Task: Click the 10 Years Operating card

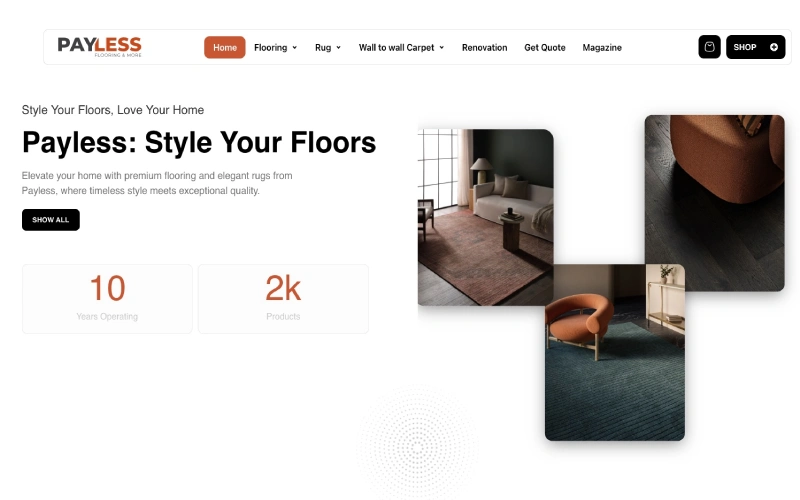Action: click(107, 299)
